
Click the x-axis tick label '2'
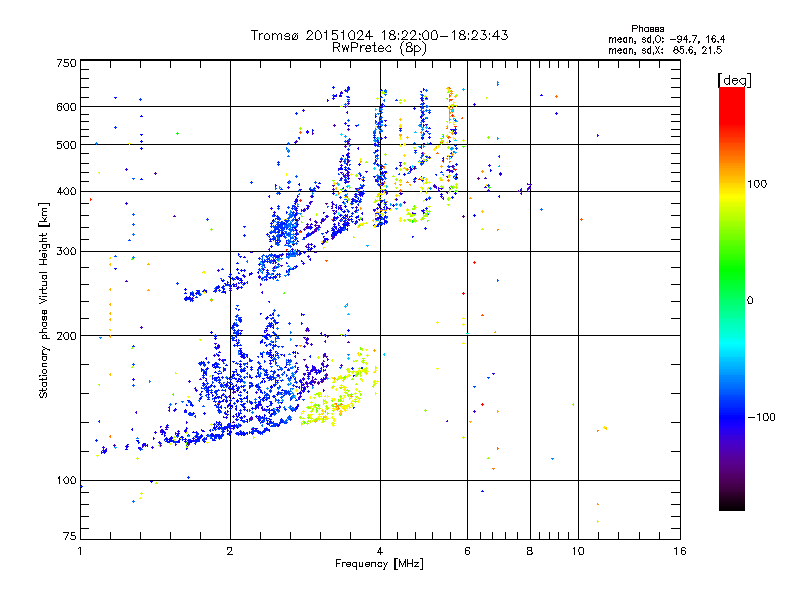point(230,551)
